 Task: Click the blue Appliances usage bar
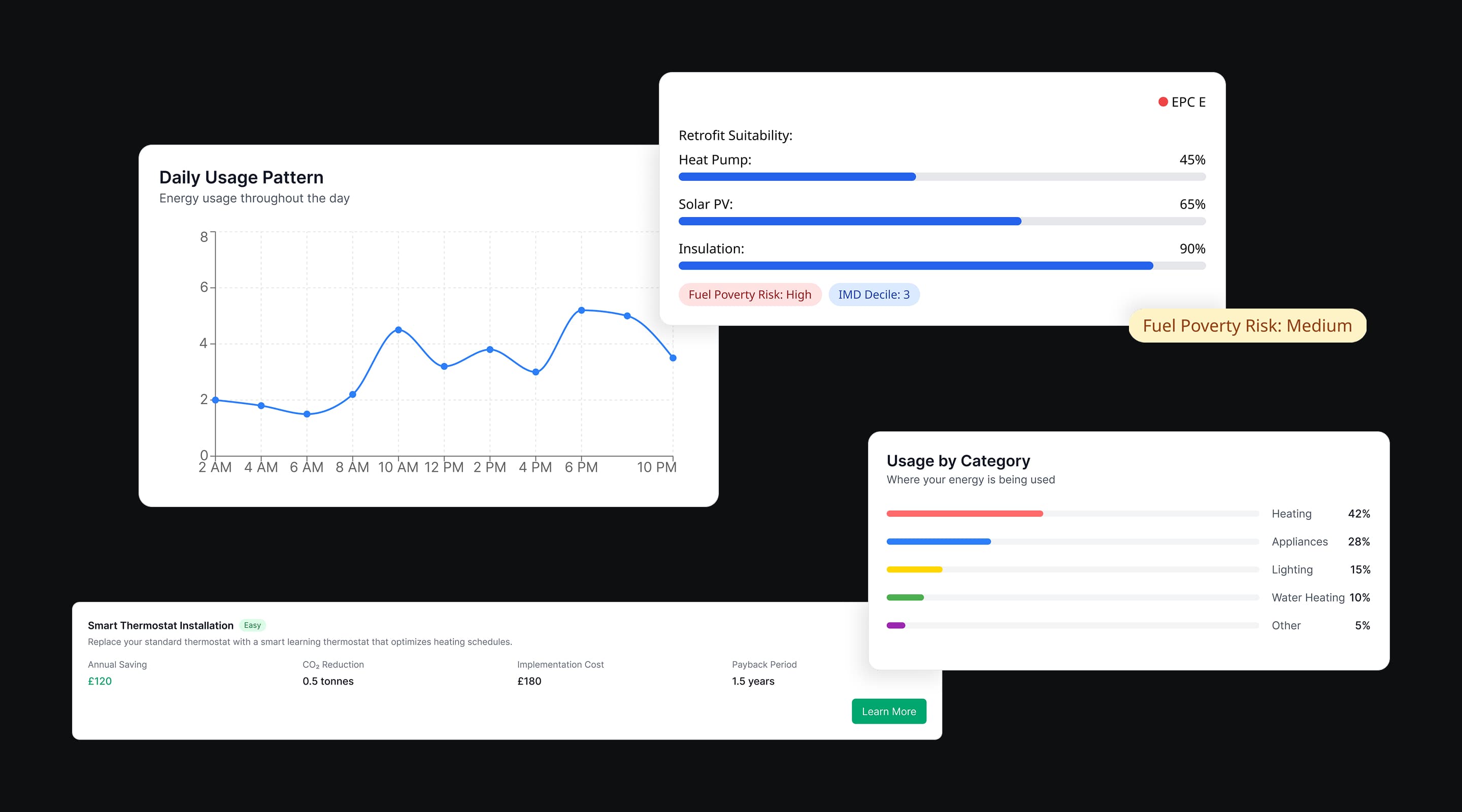point(938,542)
